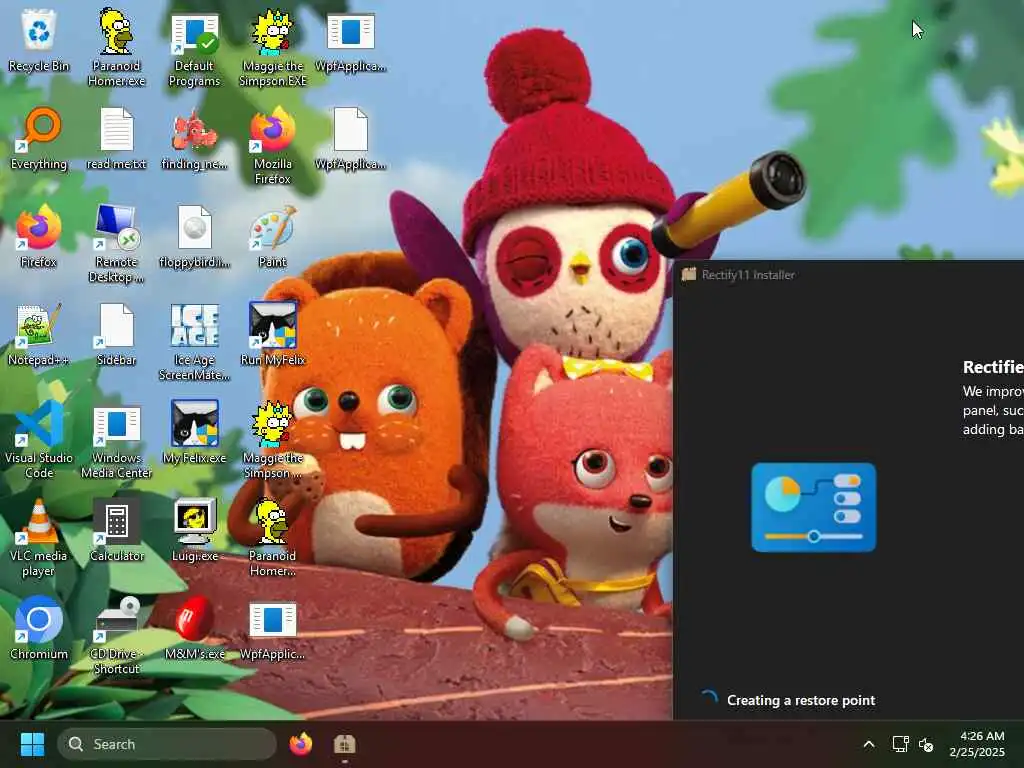Screen dimensions: 1024x768
Task: Launch Paint shortcut
Action: point(272,236)
